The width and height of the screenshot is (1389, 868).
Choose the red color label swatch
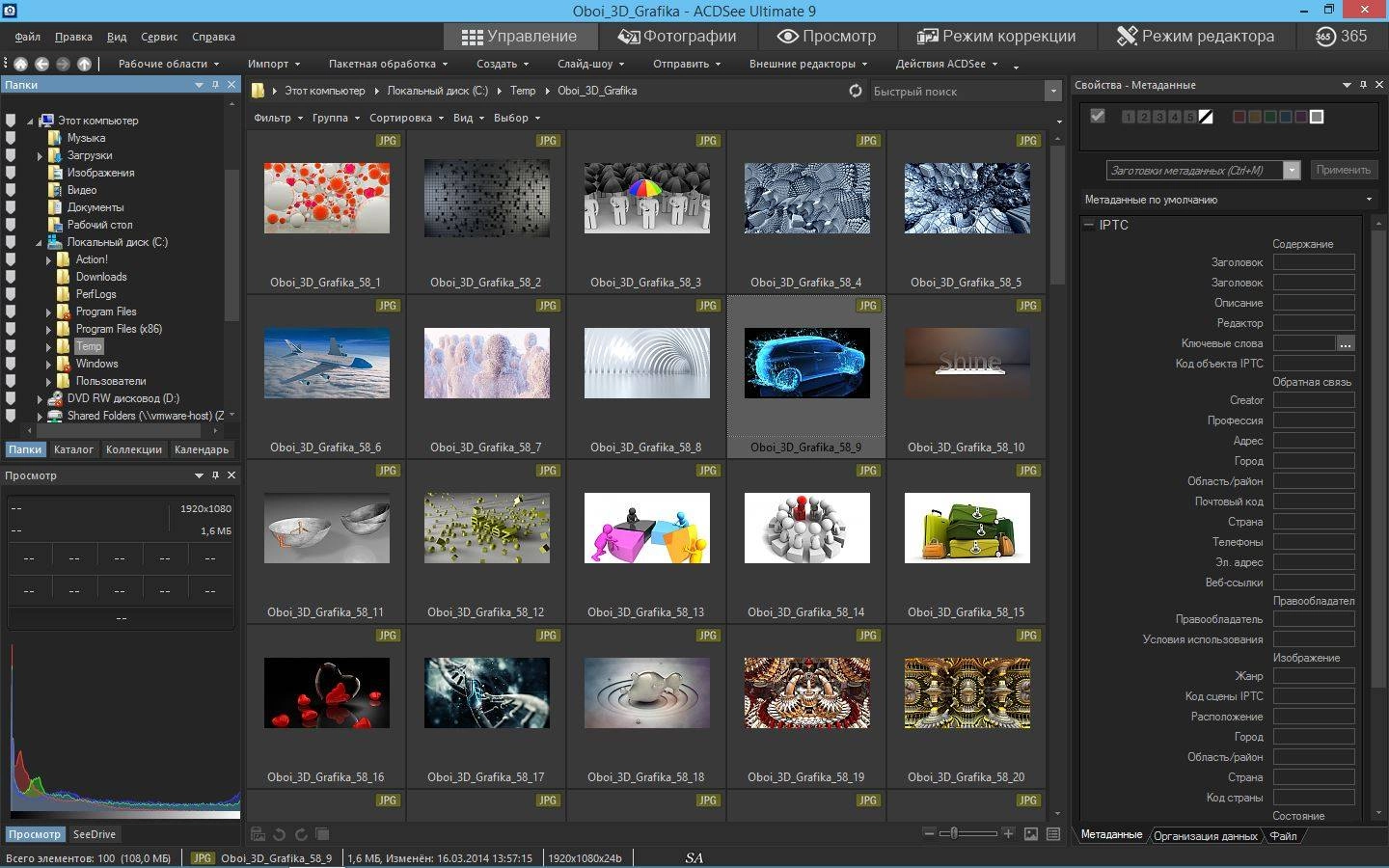(x=1239, y=117)
